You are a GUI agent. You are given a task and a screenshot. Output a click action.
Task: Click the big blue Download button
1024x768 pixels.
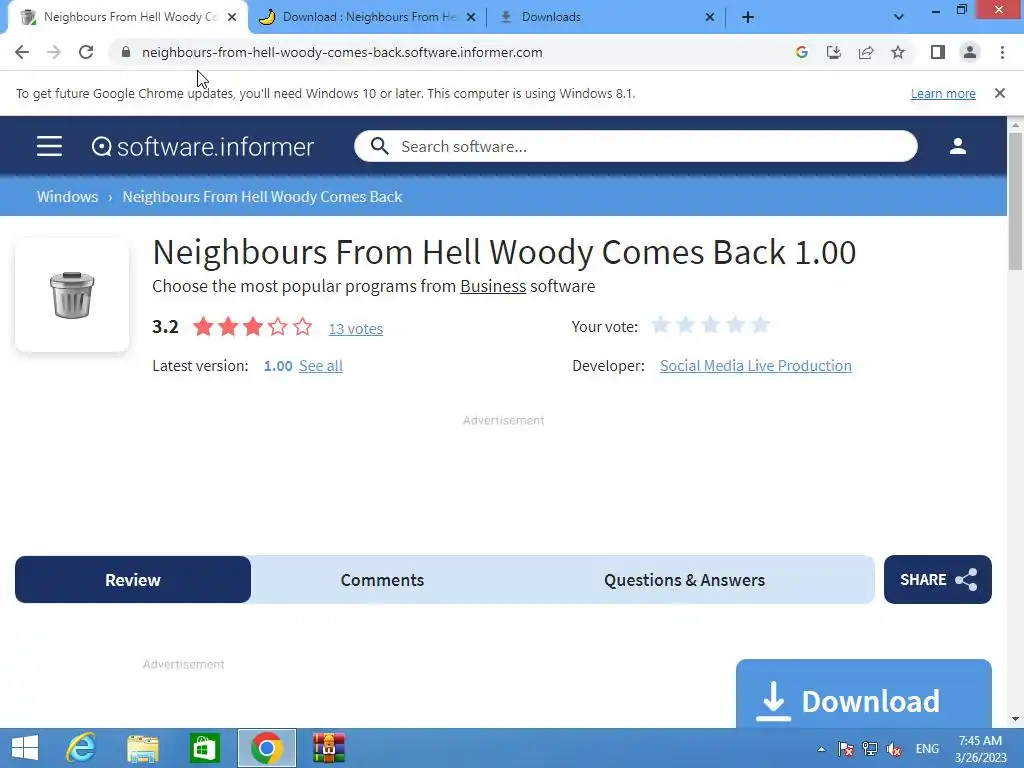pyautogui.click(x=863, y=696)
